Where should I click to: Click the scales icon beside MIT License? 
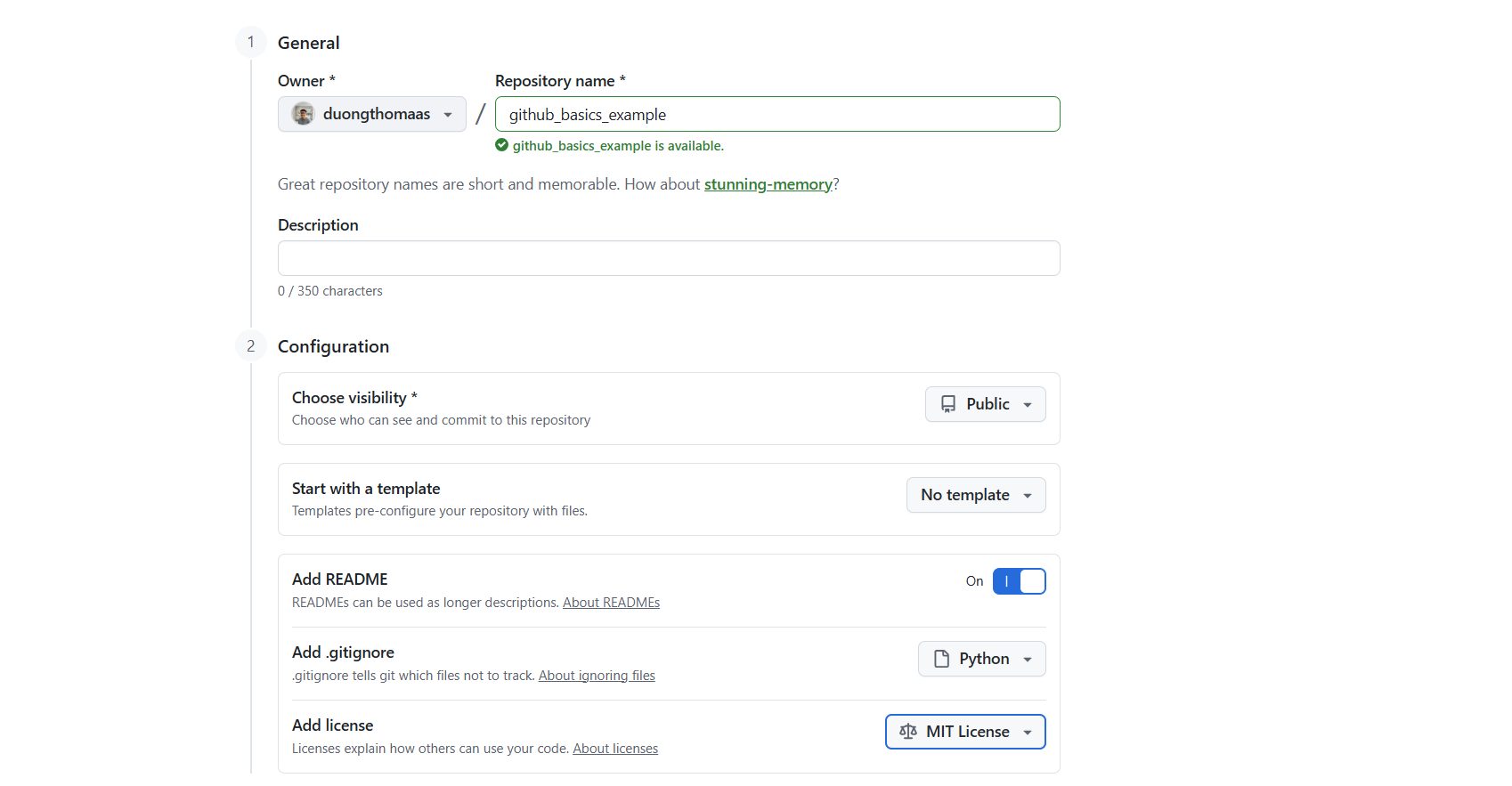click(908, 732)
